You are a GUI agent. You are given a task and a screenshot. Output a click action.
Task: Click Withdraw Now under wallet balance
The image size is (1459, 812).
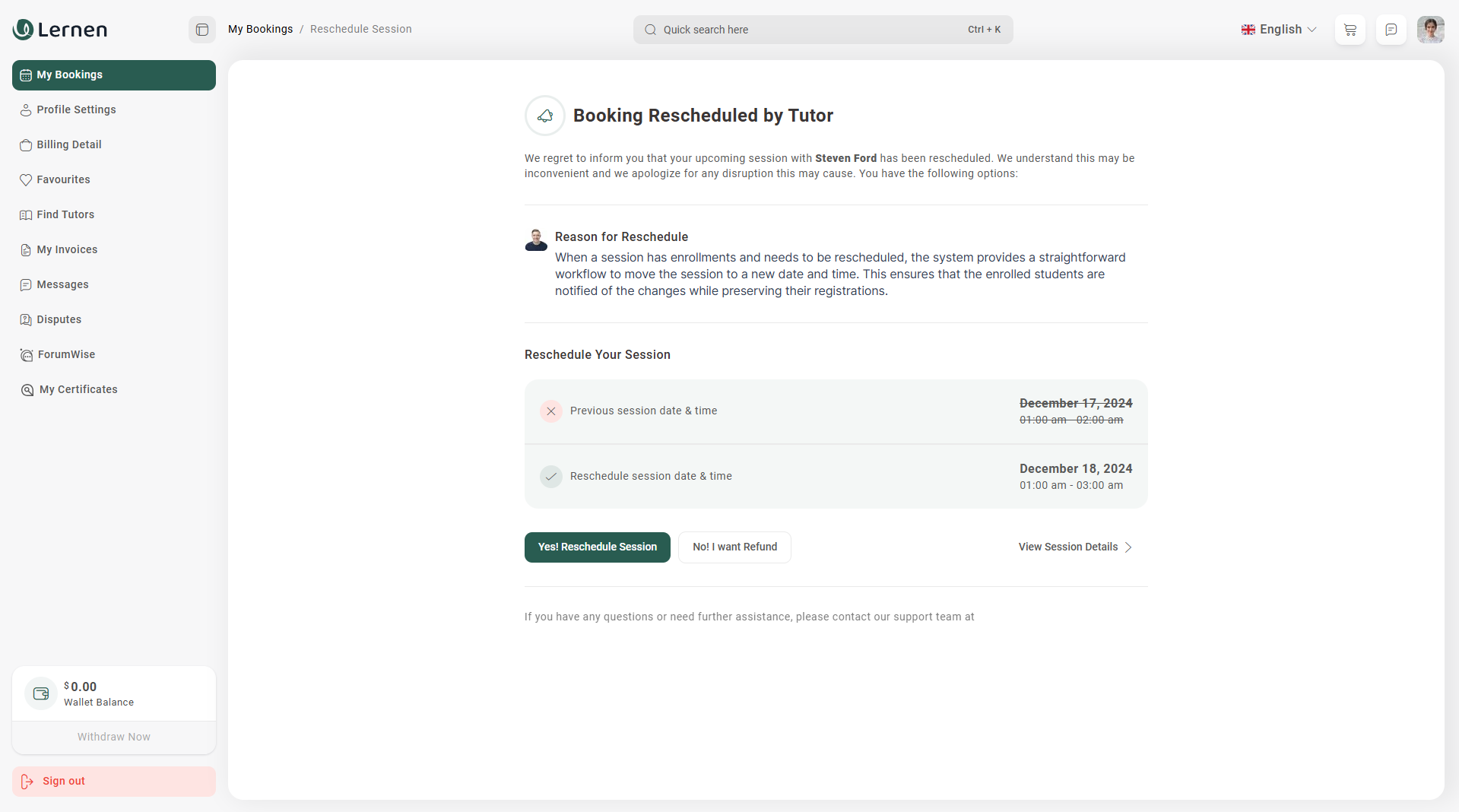114,737
